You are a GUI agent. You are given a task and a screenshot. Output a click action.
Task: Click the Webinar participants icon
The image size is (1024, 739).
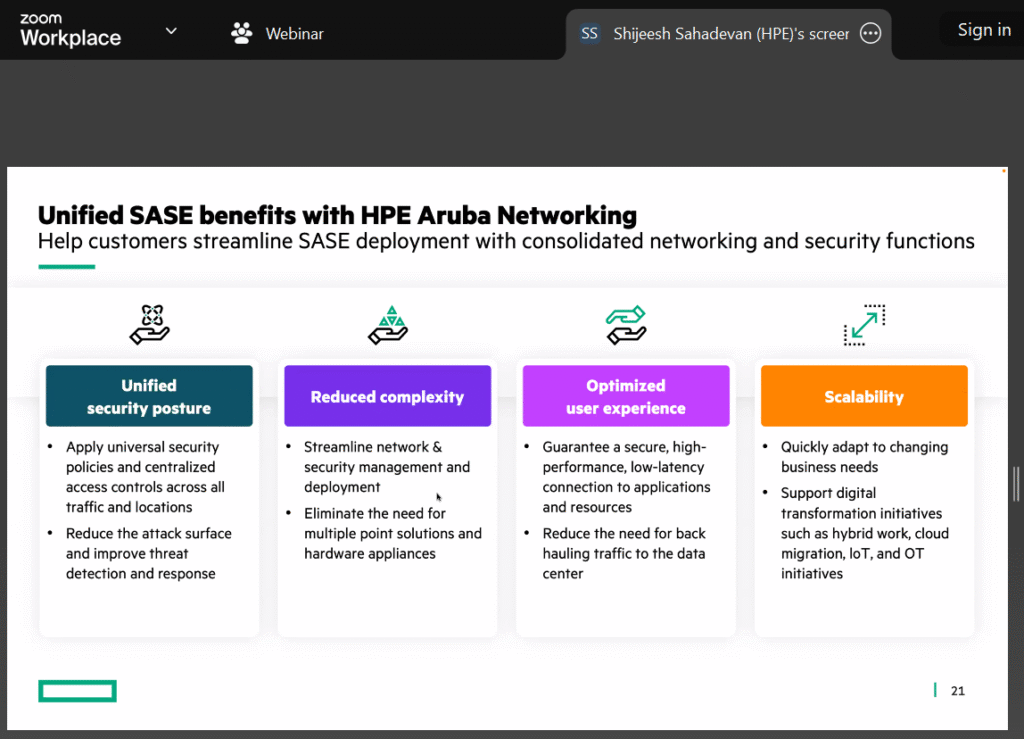click(242, 33)
